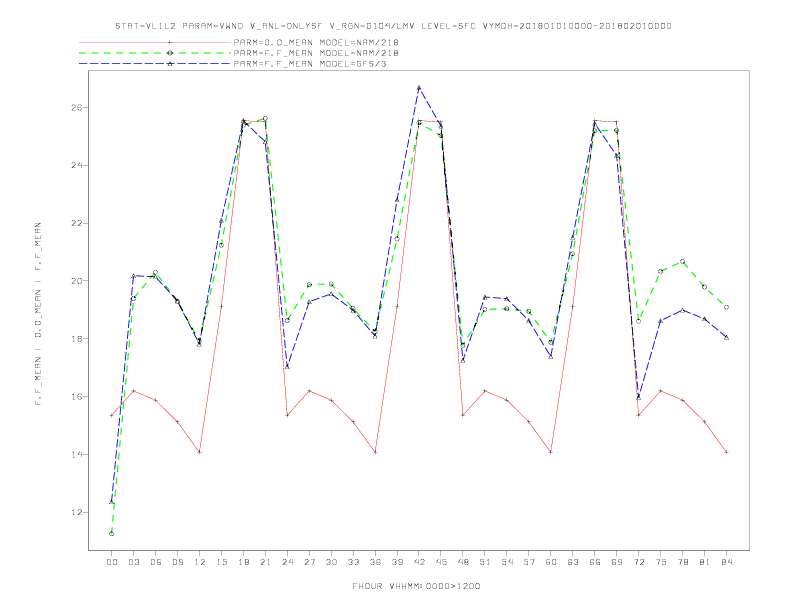Click x-axis tick label 15
Image resolution: width=792 pixels, height=612 pixels.
pos(221,562)
